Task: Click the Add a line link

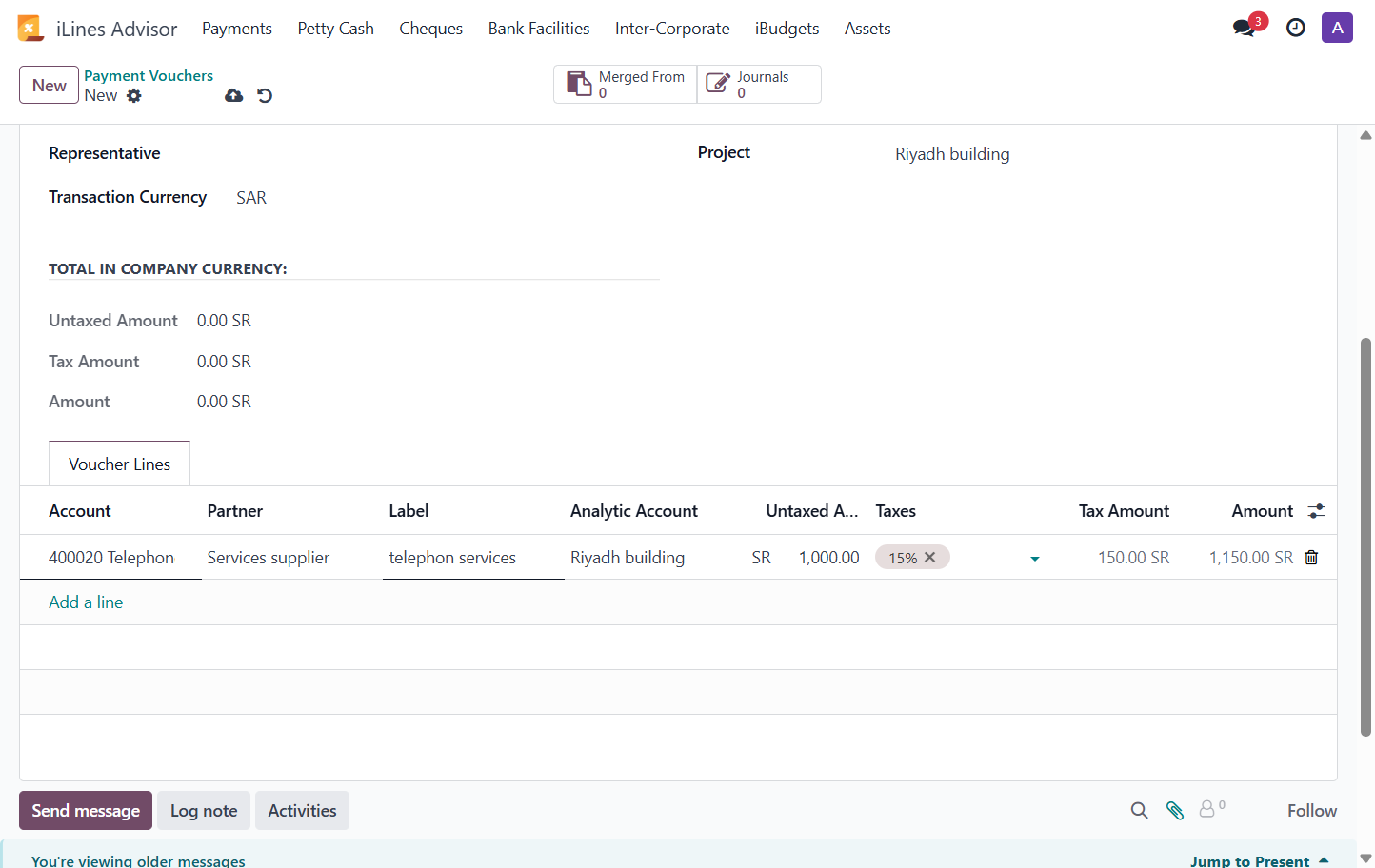Action: point(86,602)
